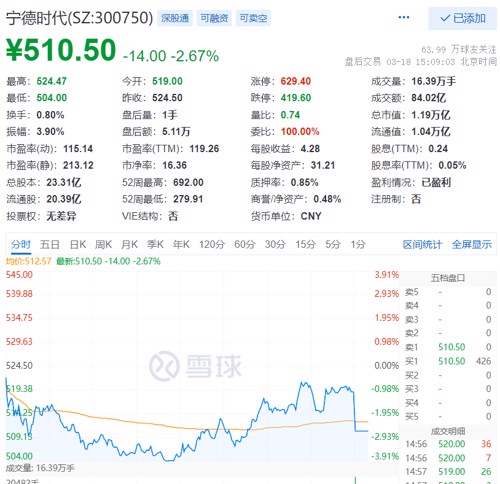Screen dimensions: 500x484
Task: Click the current price ¥510.50
Action: 61,50
